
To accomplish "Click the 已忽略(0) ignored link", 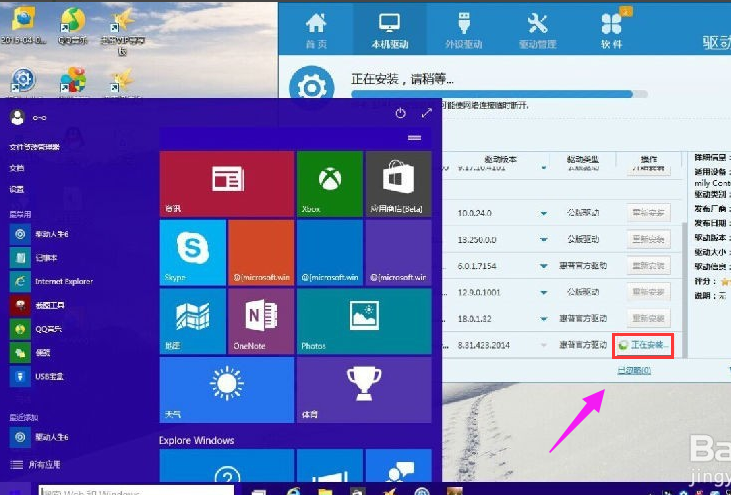I will 633,370.
